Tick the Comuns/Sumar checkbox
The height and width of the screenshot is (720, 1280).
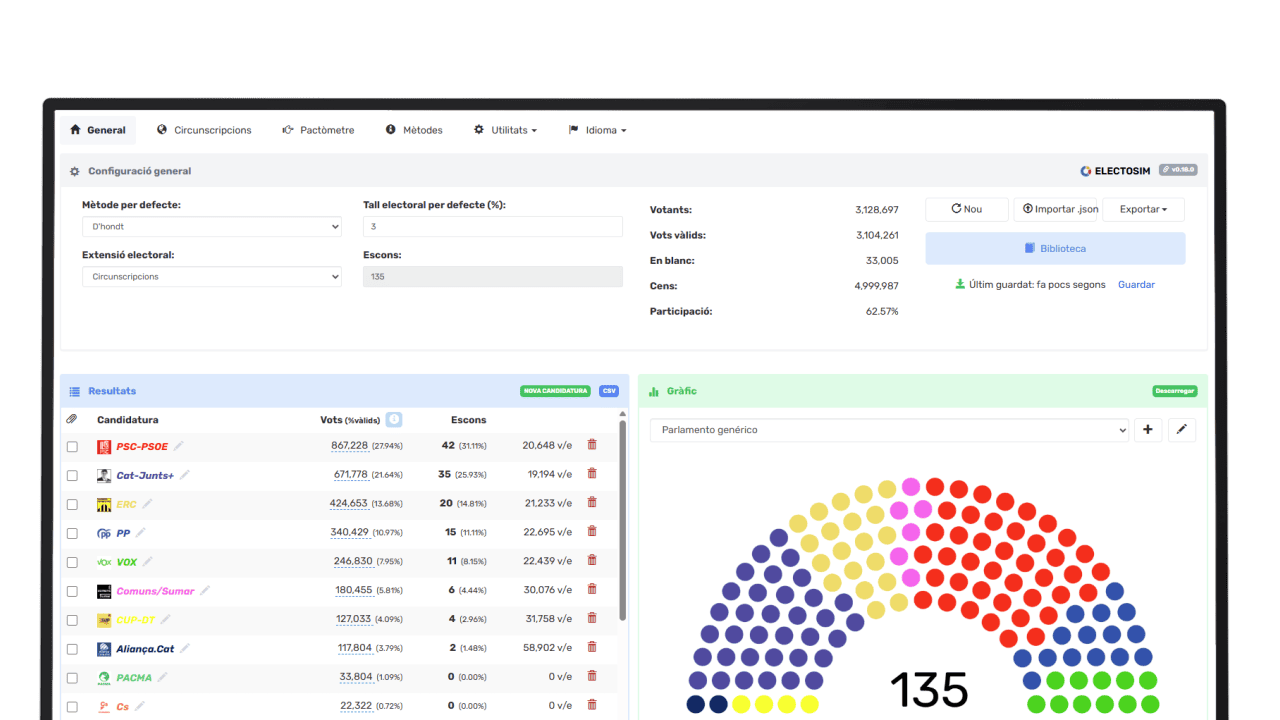pos(72,591)
